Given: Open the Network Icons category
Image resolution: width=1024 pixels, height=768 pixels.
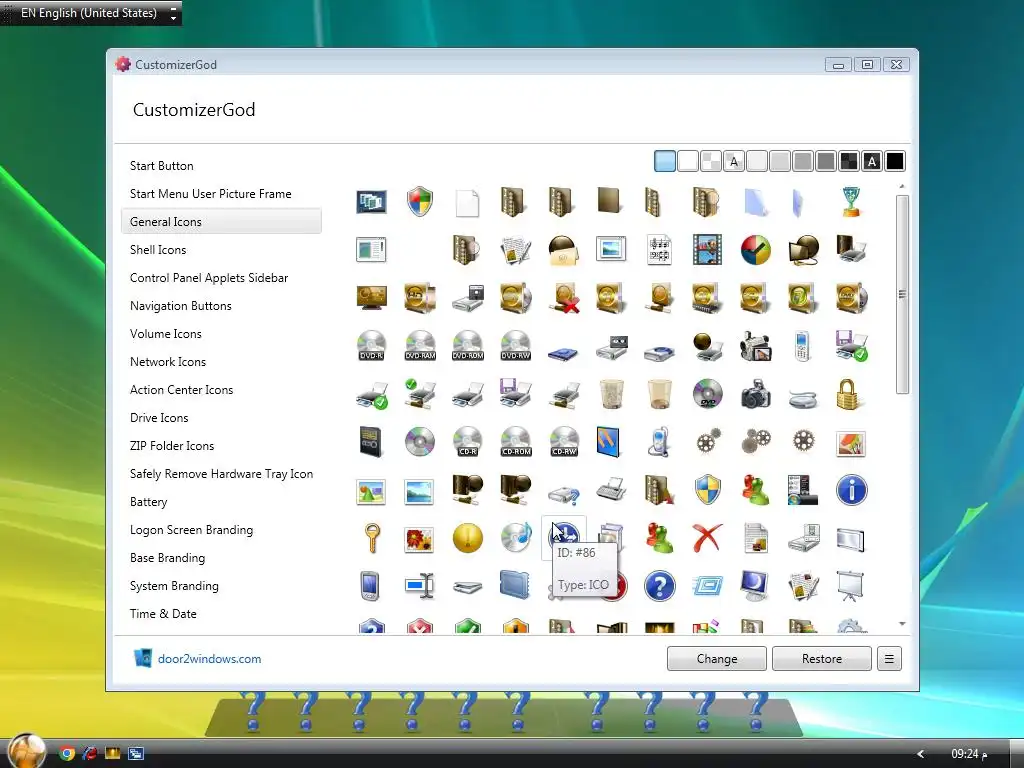Looking at the screenshot, I should 221,362.
